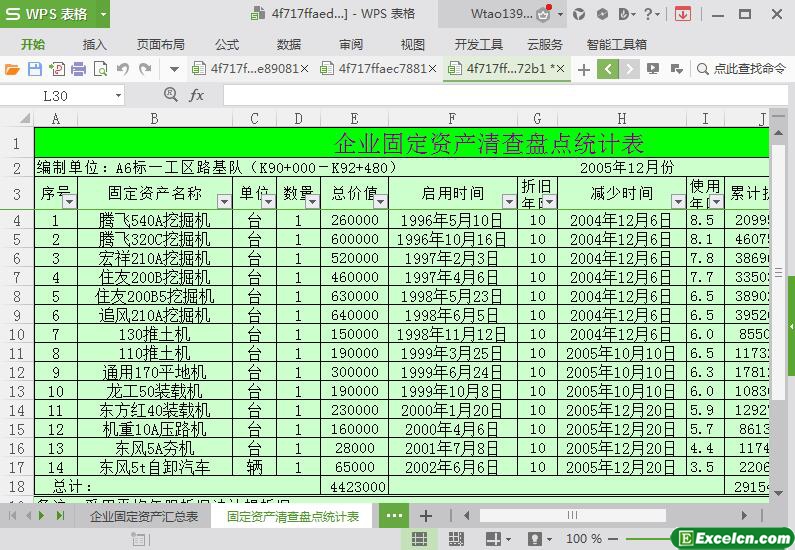
Task: Select row header 10
Action: click(x=17, y=335)
